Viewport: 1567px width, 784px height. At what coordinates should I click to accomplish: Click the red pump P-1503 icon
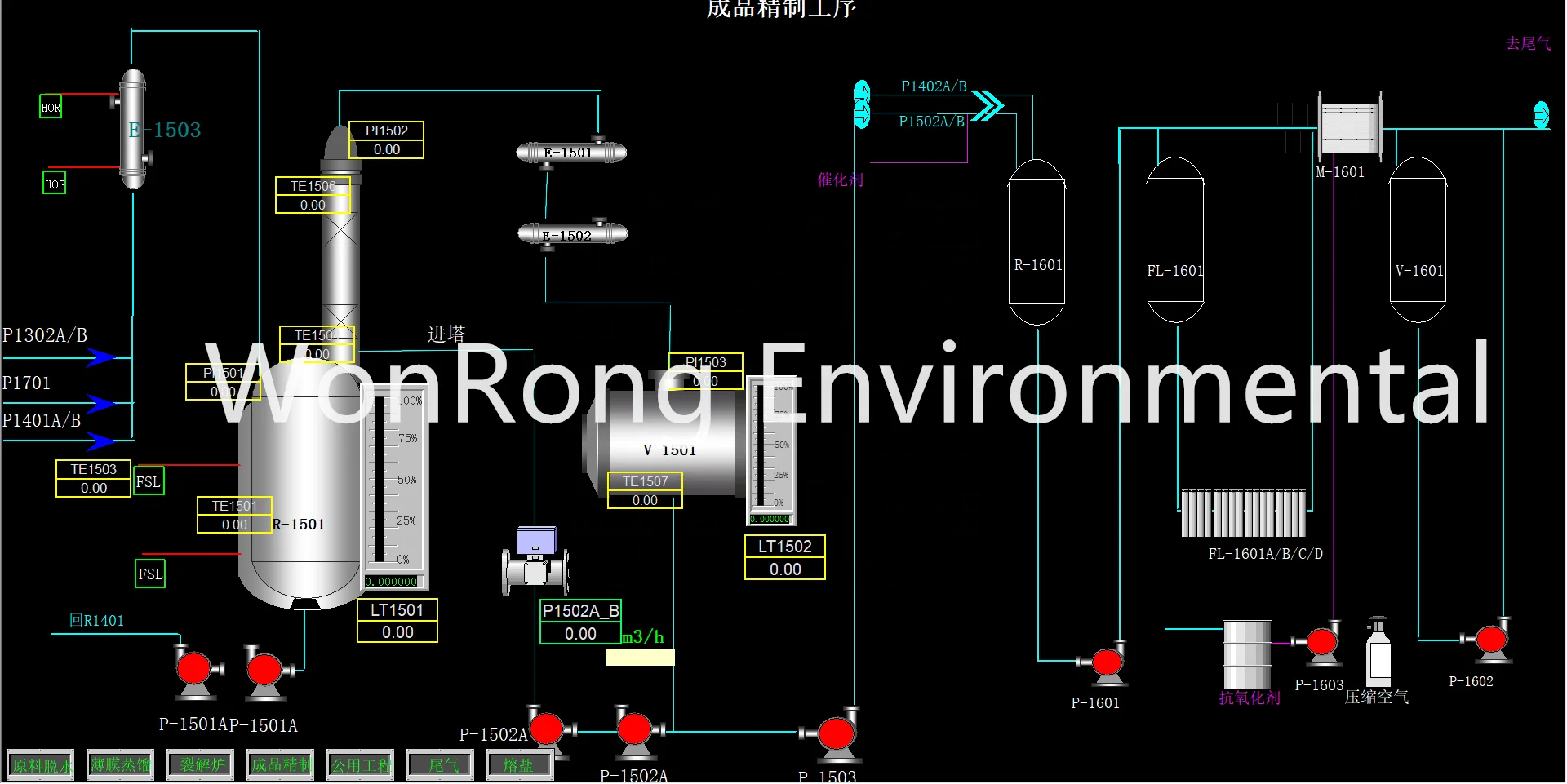(838, 733)
